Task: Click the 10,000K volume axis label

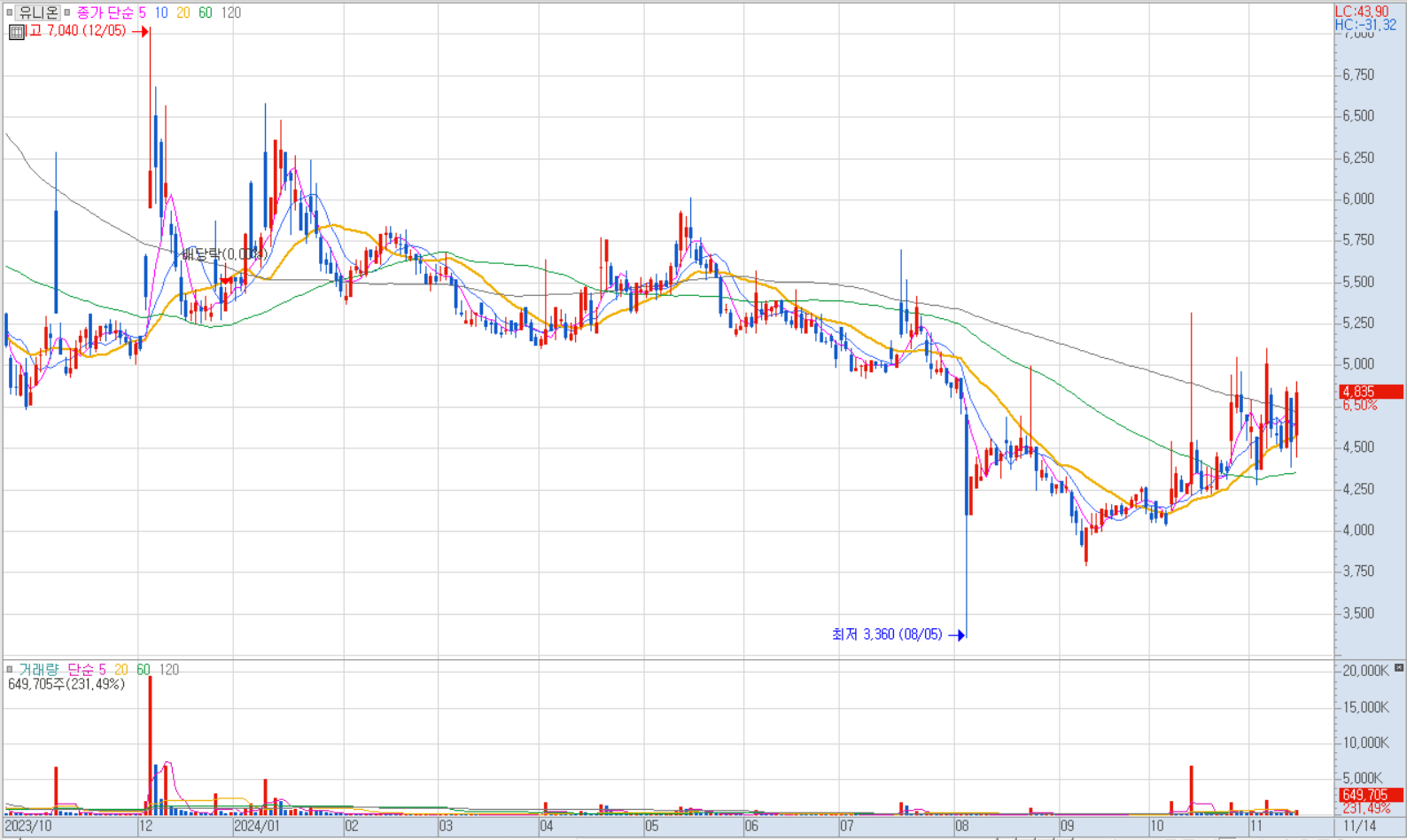Action: (1365, 743)
